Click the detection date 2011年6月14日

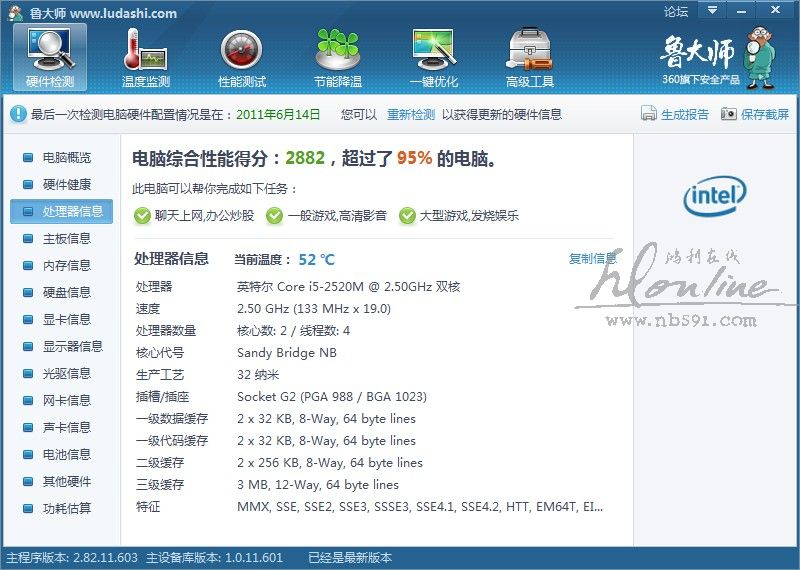pyautogui.click(x=278, y=114)
